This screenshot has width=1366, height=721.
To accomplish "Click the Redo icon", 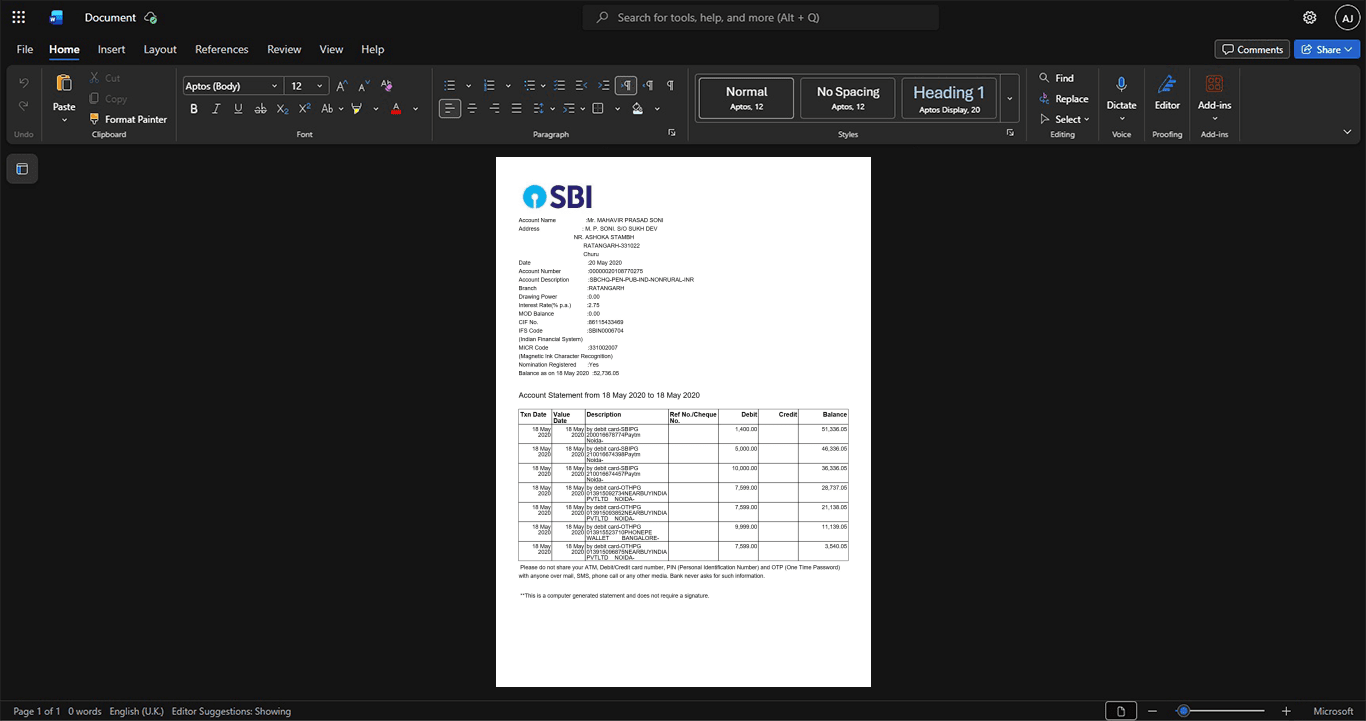I will pos(24,105).
